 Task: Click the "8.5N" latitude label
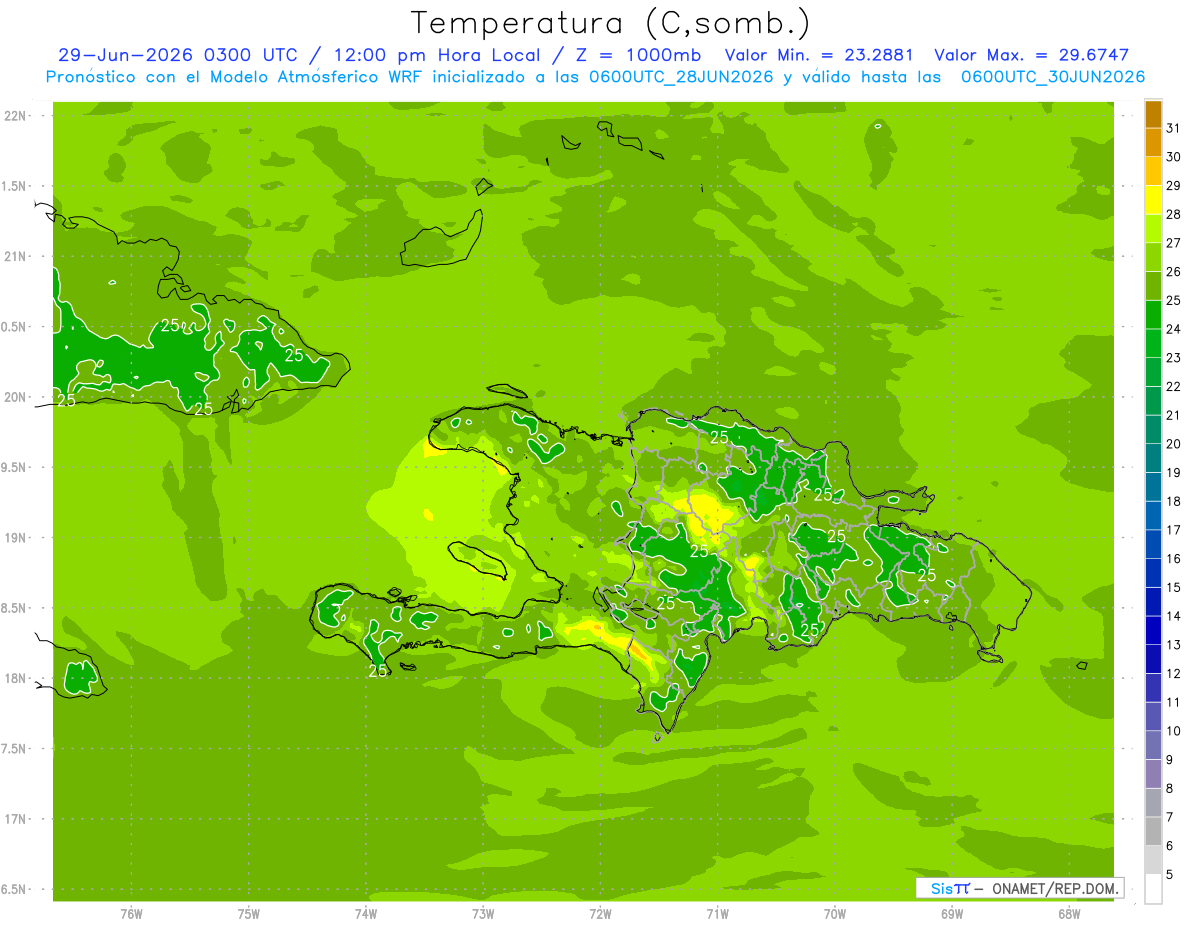[x=14, y=608]
